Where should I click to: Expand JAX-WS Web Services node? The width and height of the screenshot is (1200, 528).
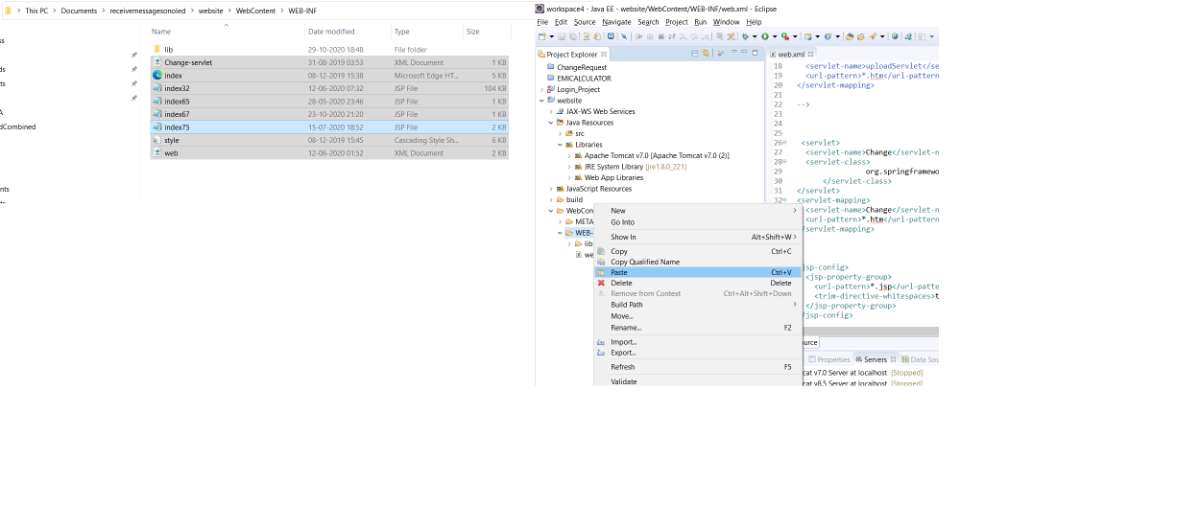551,111
